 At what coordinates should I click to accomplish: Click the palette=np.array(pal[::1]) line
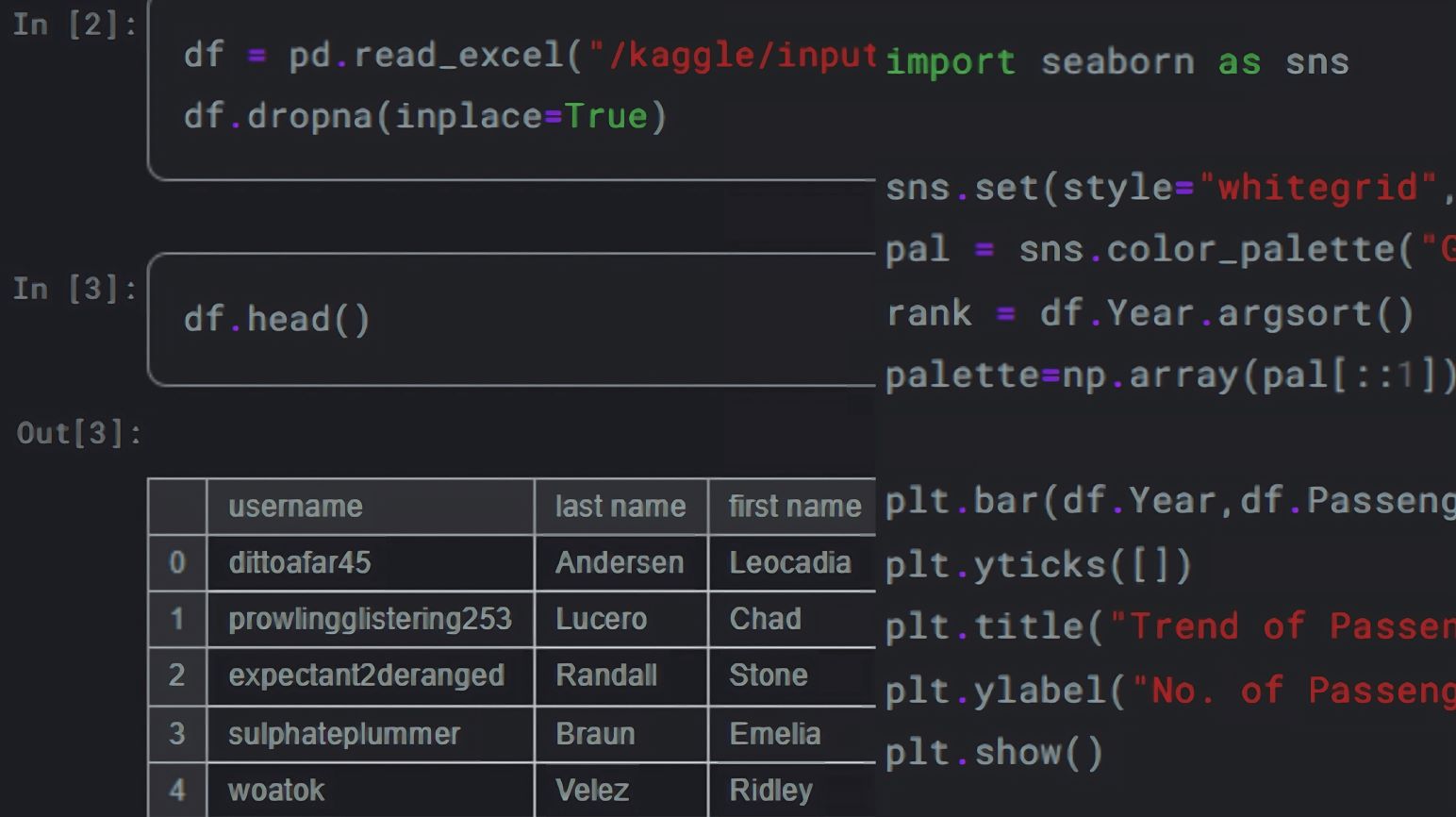[x=1169, y=375]
